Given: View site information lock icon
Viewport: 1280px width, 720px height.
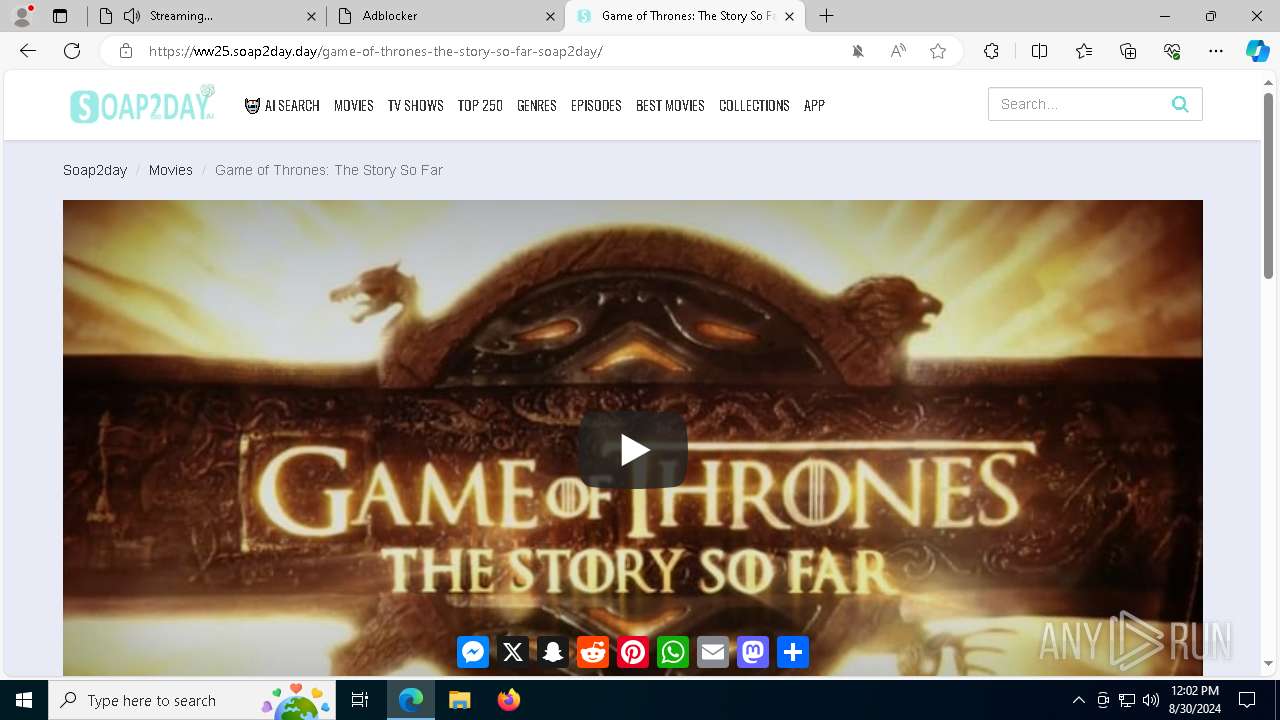Looking at the screenshot, I should (x=126, y=51).
